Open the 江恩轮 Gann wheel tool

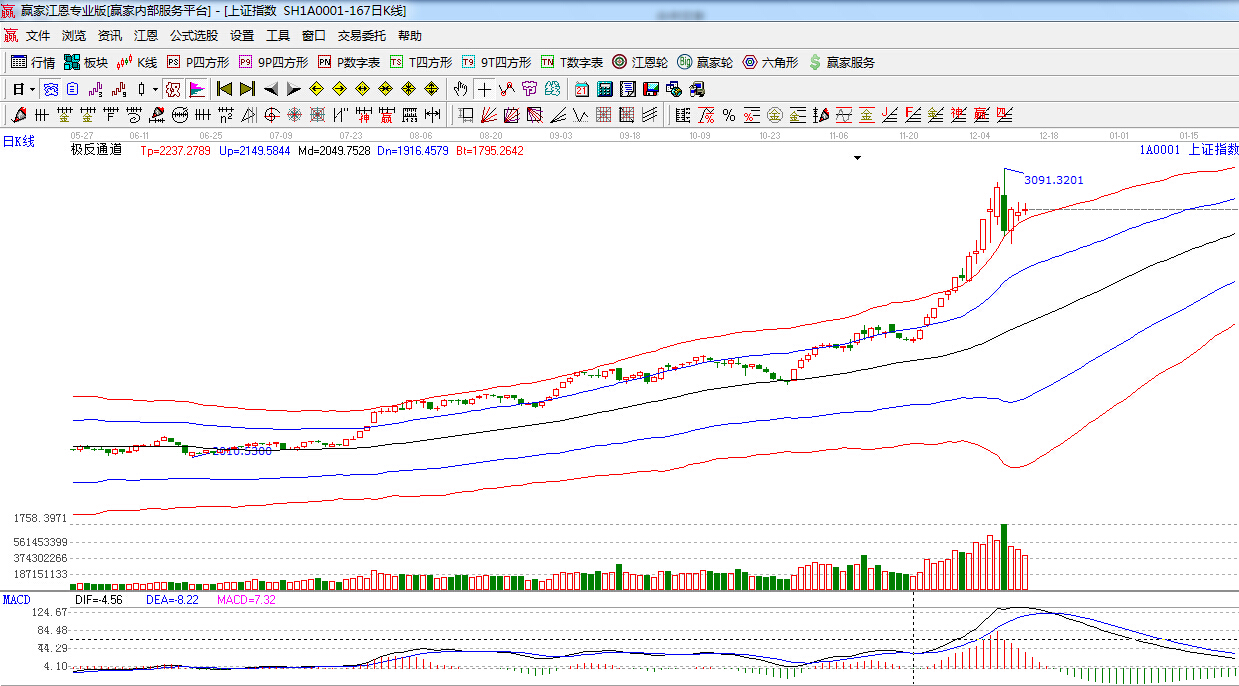point(640,62)
